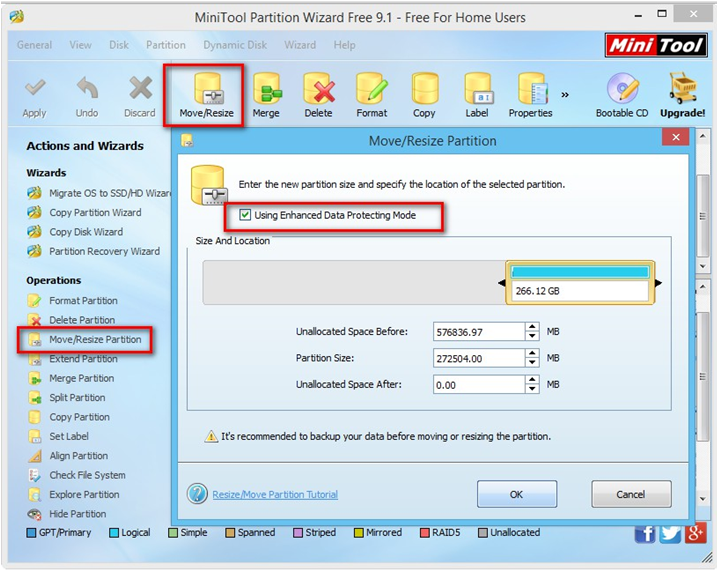Viewport: 717px width, 571px height.
Task: Open the Facebook share icon
Action: tap(645, 534)
